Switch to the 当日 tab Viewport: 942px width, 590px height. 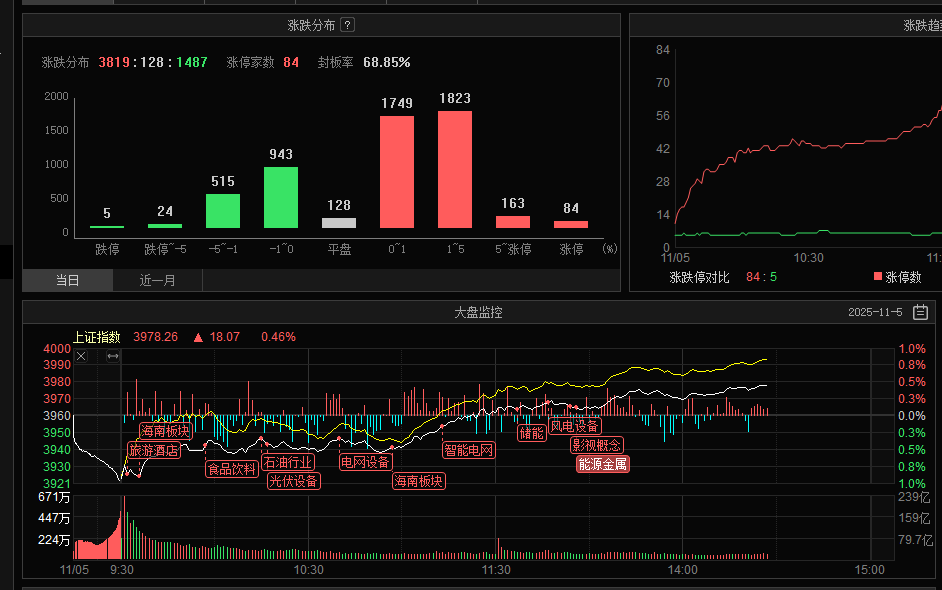point(68,280)
